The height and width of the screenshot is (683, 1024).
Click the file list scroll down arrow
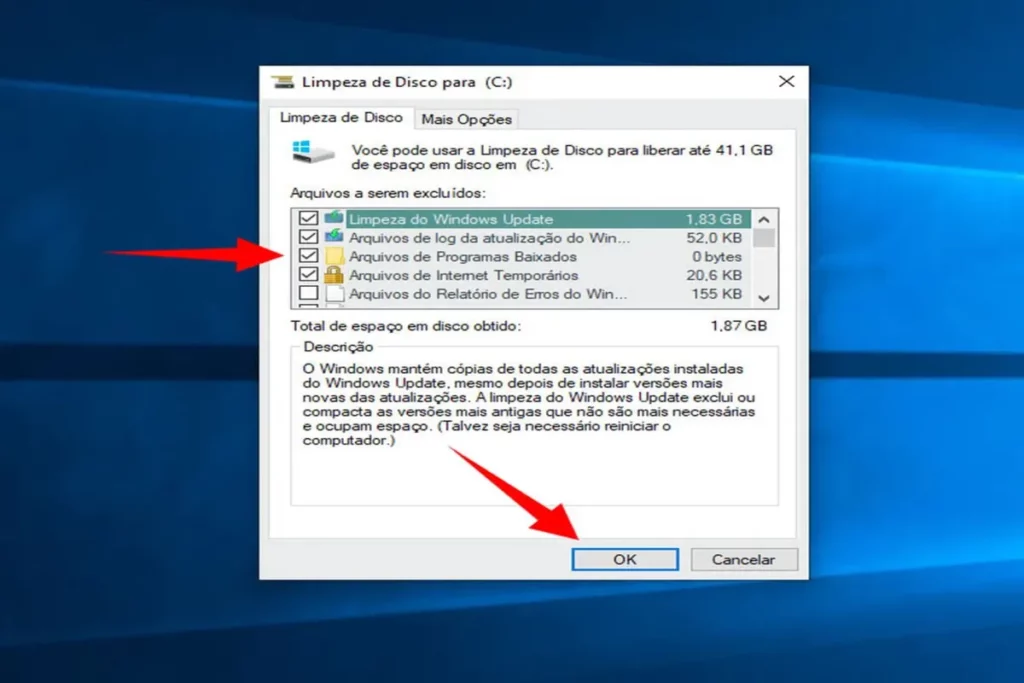click(764, 298)
